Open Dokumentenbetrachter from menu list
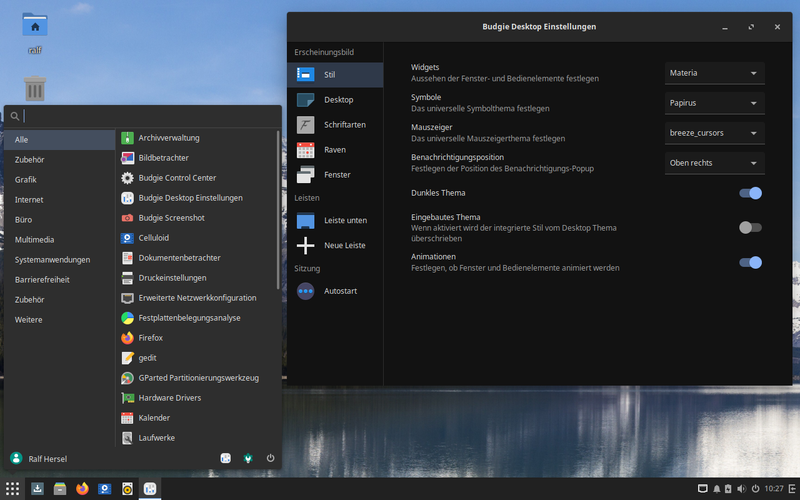 click(197, 258)
